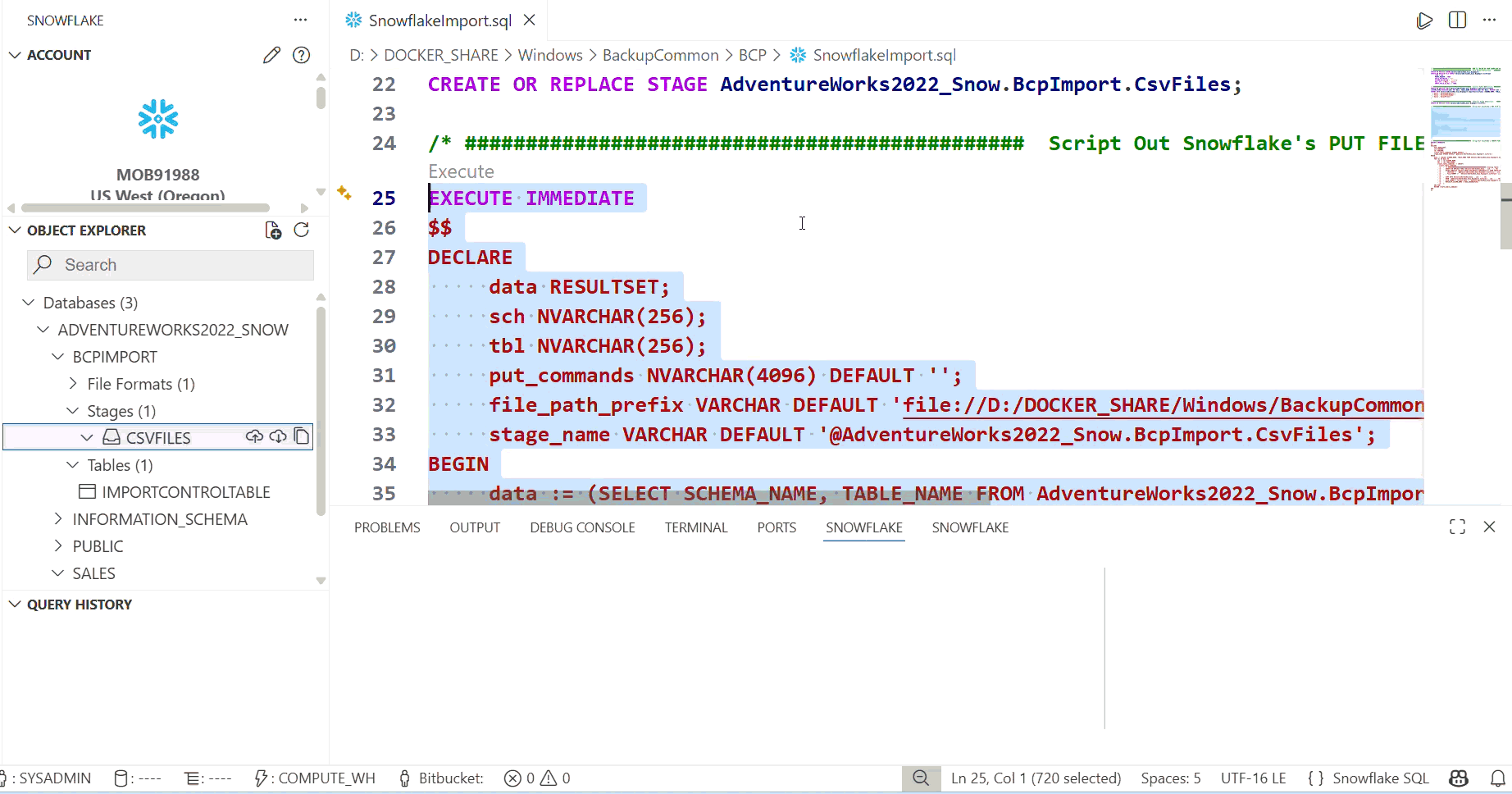Image resolution: width=1512 pixels, height=794 pixels.
Task: Open the errors and warnings count
Action: click(537, 778)
